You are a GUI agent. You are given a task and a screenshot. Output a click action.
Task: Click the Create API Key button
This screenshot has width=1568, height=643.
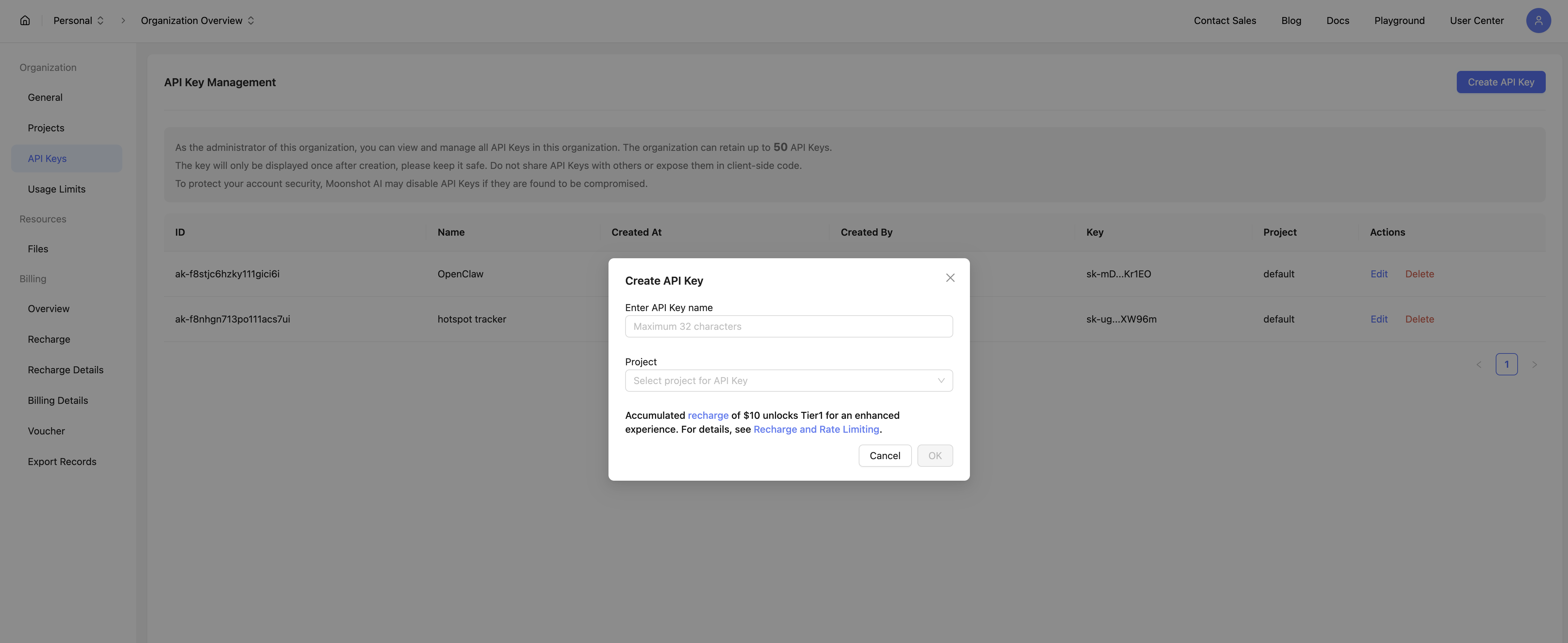(x=1501, y=82)
